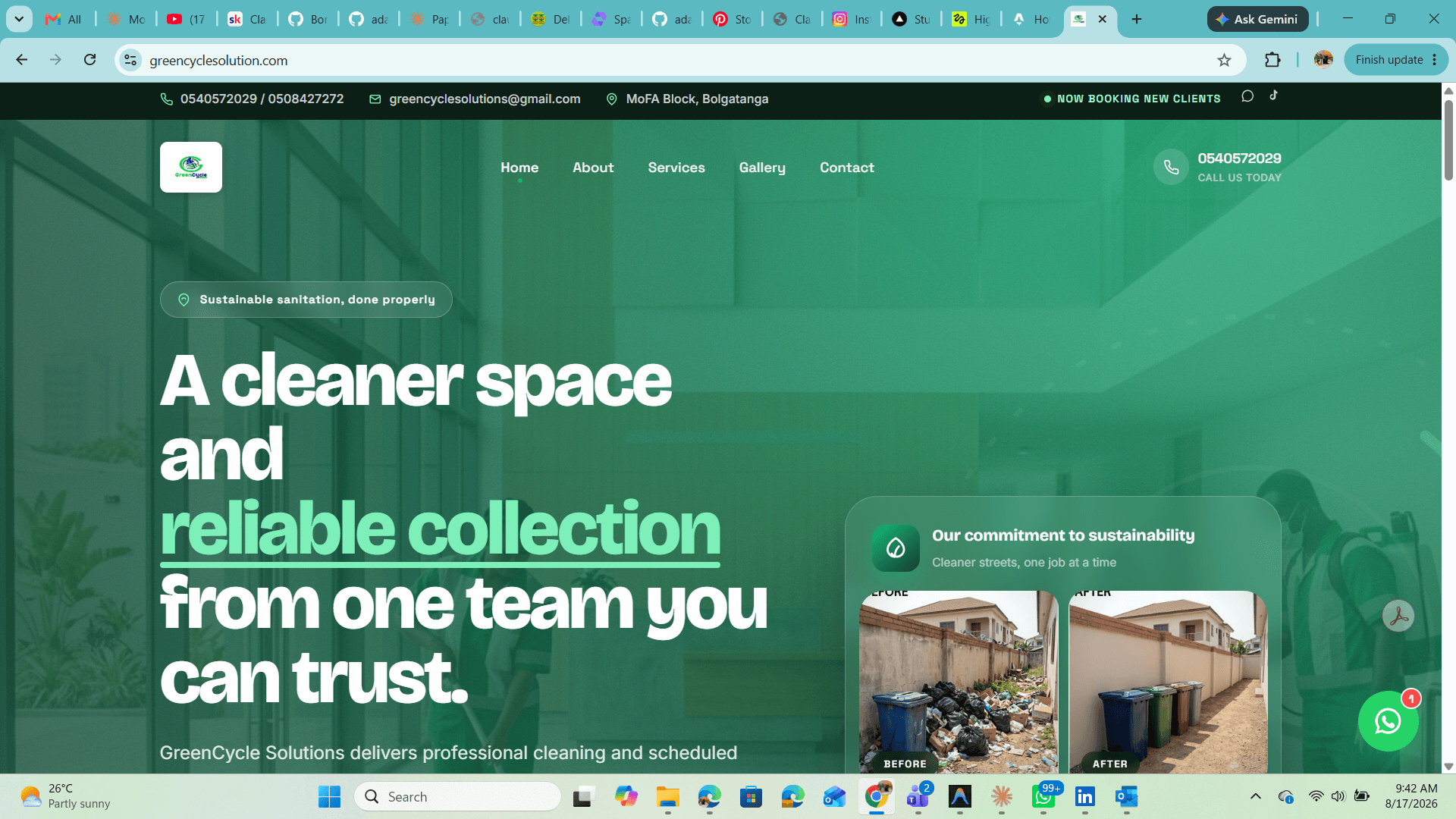Reload the page

click(89, 60)
